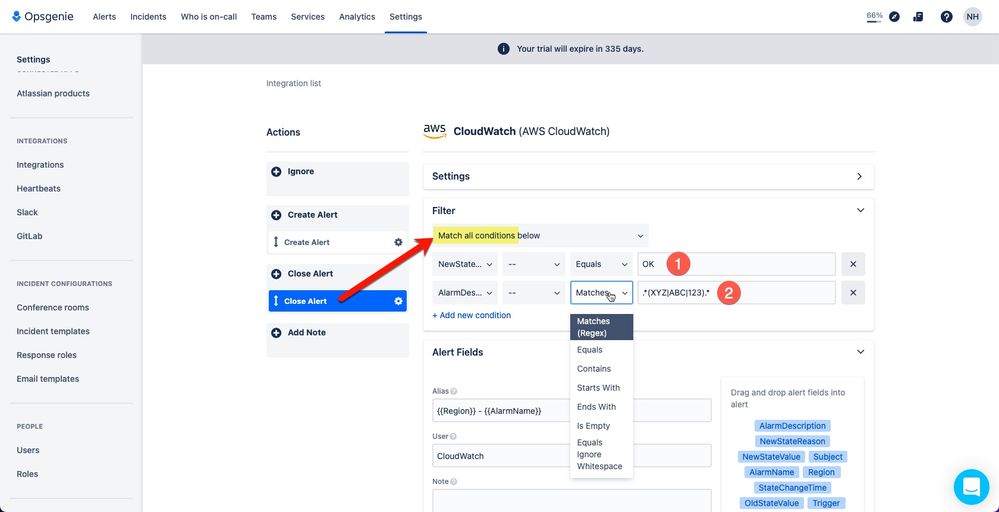Open the NewState field dropdown
The height and width of the screenshot is (512, 999).
click(x=465, y=264)
